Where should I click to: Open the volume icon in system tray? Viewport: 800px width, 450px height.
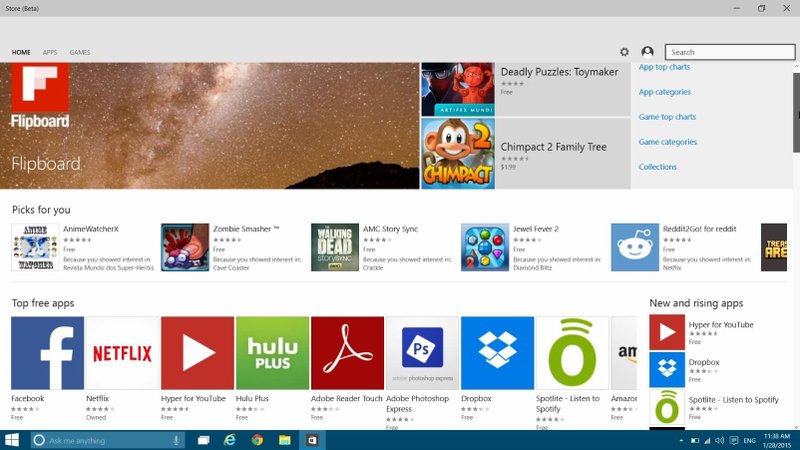720,440
